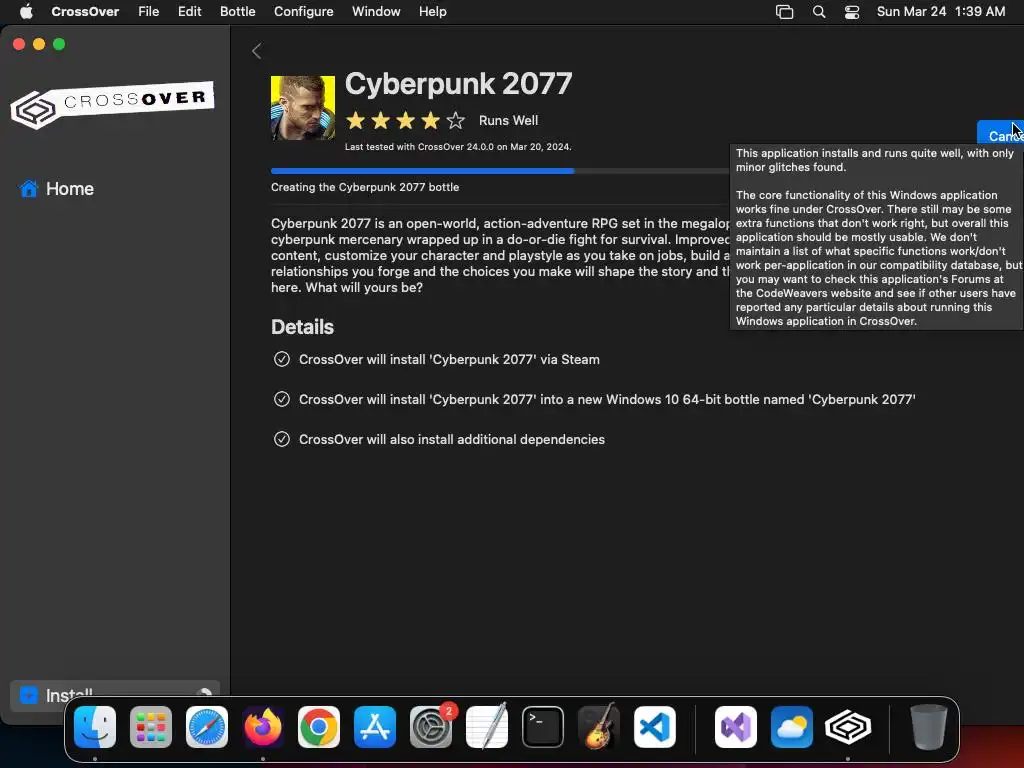The width and height of the screenshot is (1024, 768).
Task: Click the Cyberpunk 2077 title heading
Action: tap(458, 84)
